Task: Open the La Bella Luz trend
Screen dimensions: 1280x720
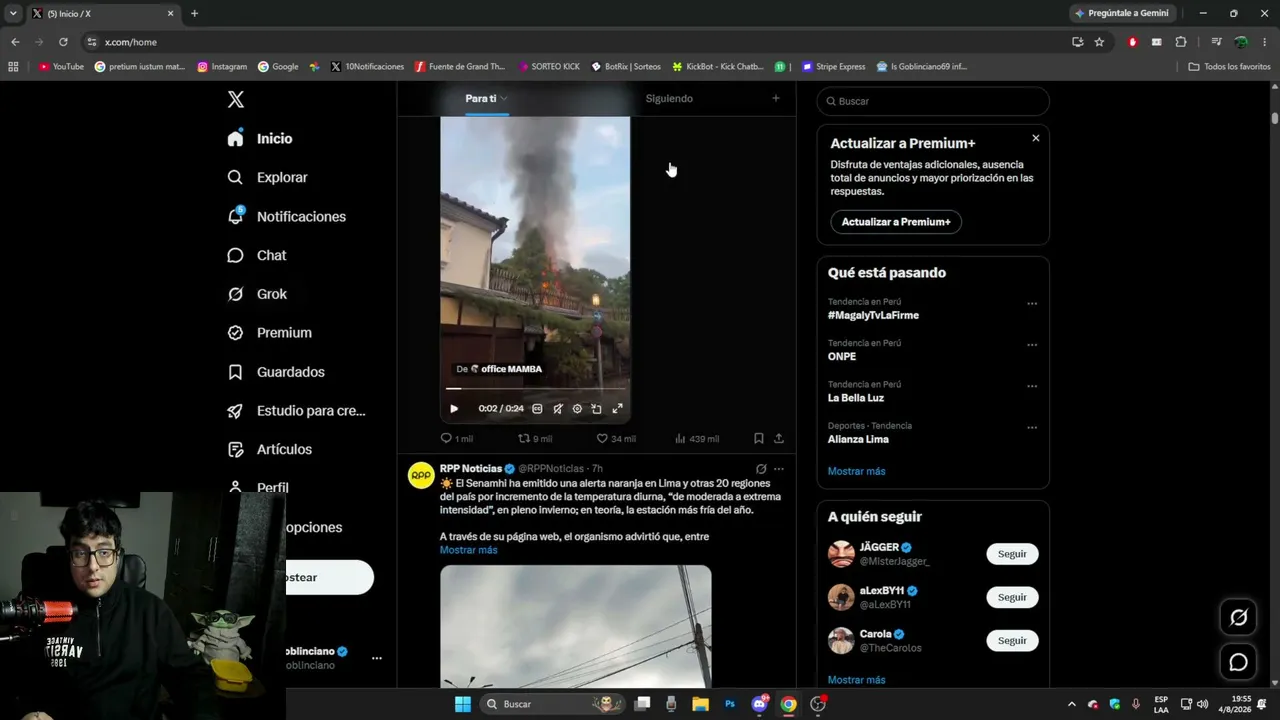Action: click(856, 398)
